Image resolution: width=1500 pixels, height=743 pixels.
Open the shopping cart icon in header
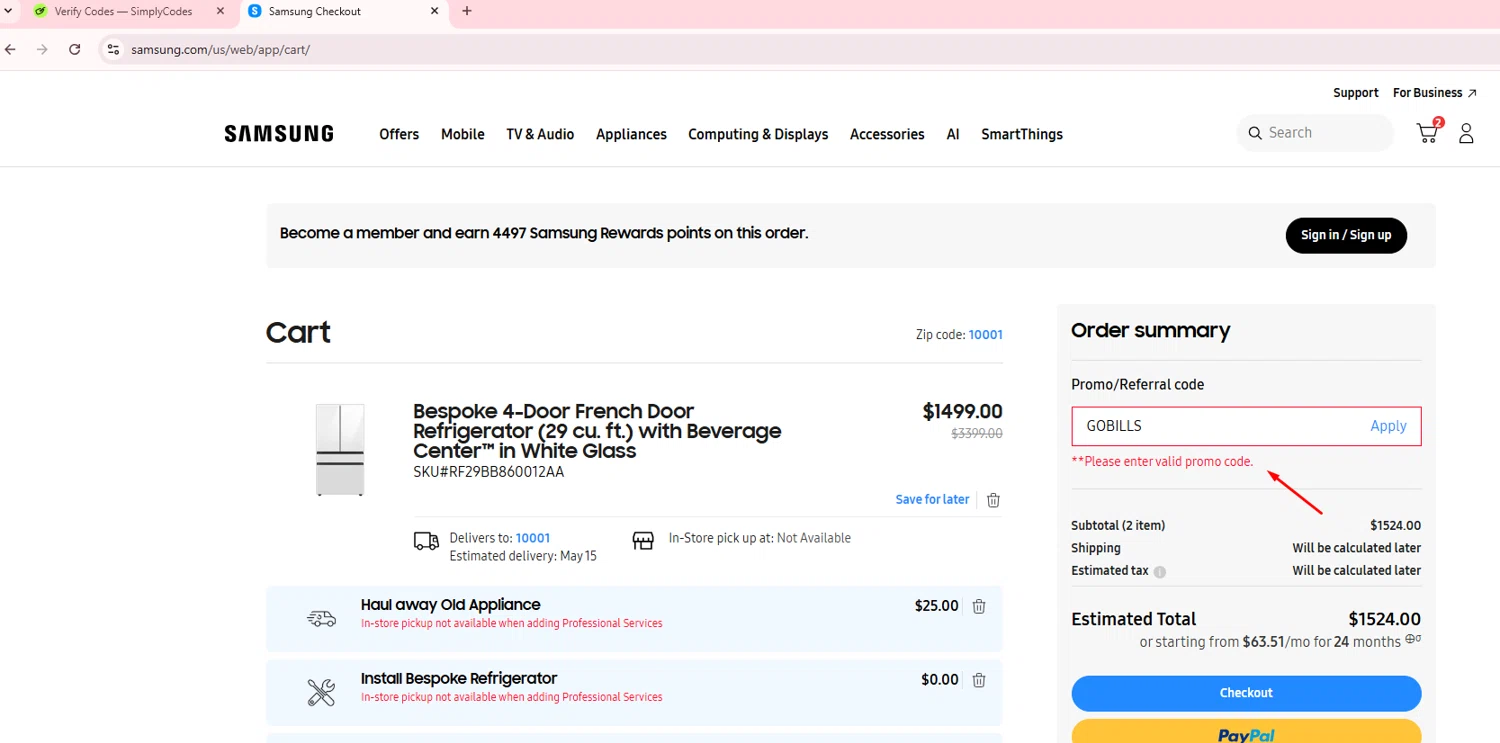tap(1428, 132)
